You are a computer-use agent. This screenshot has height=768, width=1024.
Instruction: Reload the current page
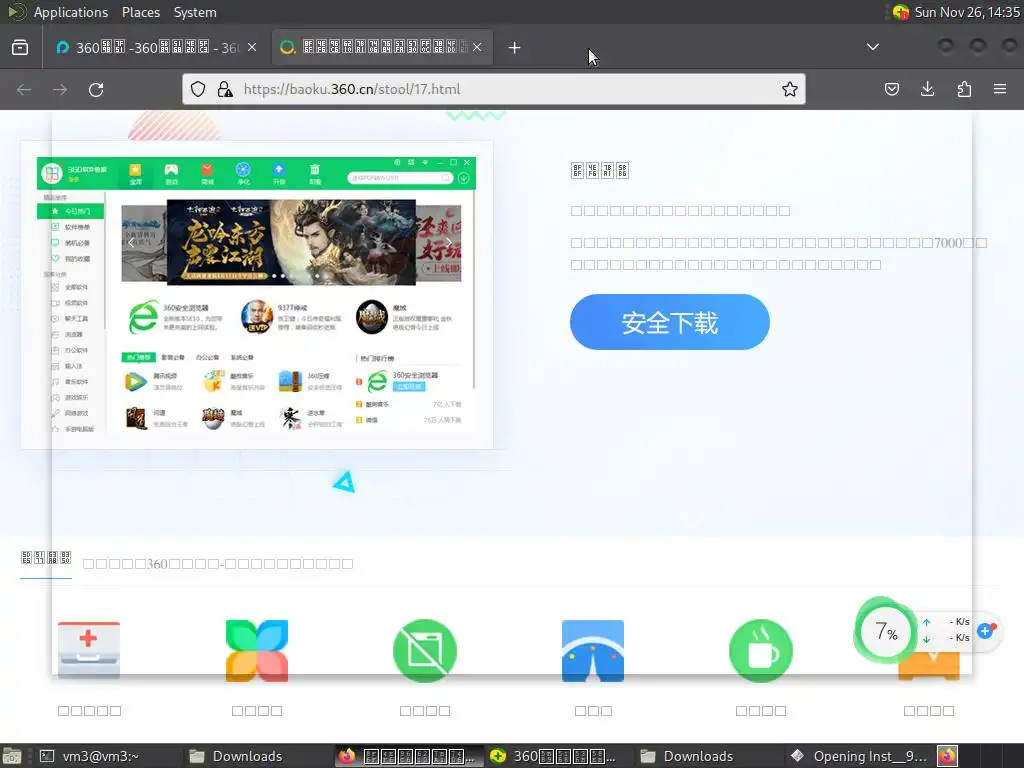click(x=96, y=89)
